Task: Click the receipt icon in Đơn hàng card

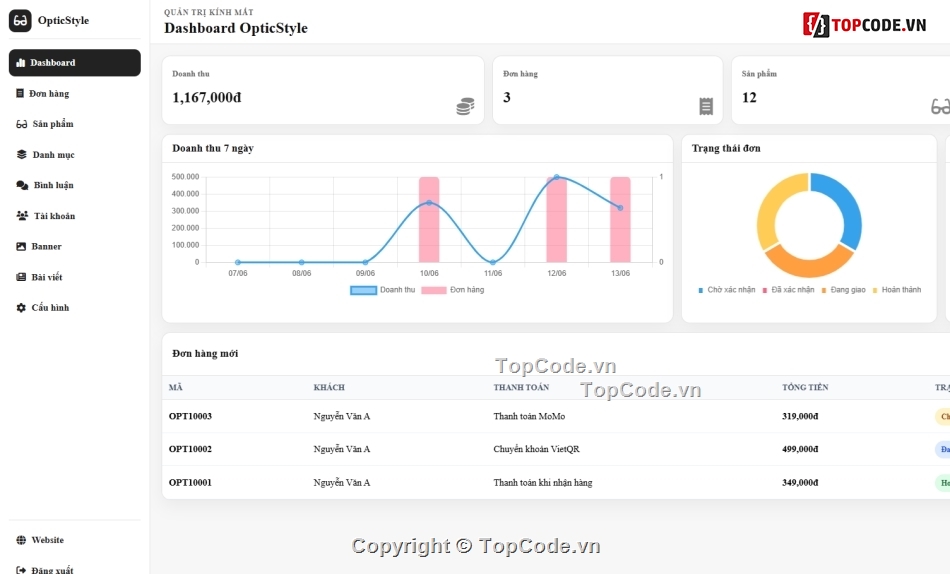Action: [x=706, y=106]
